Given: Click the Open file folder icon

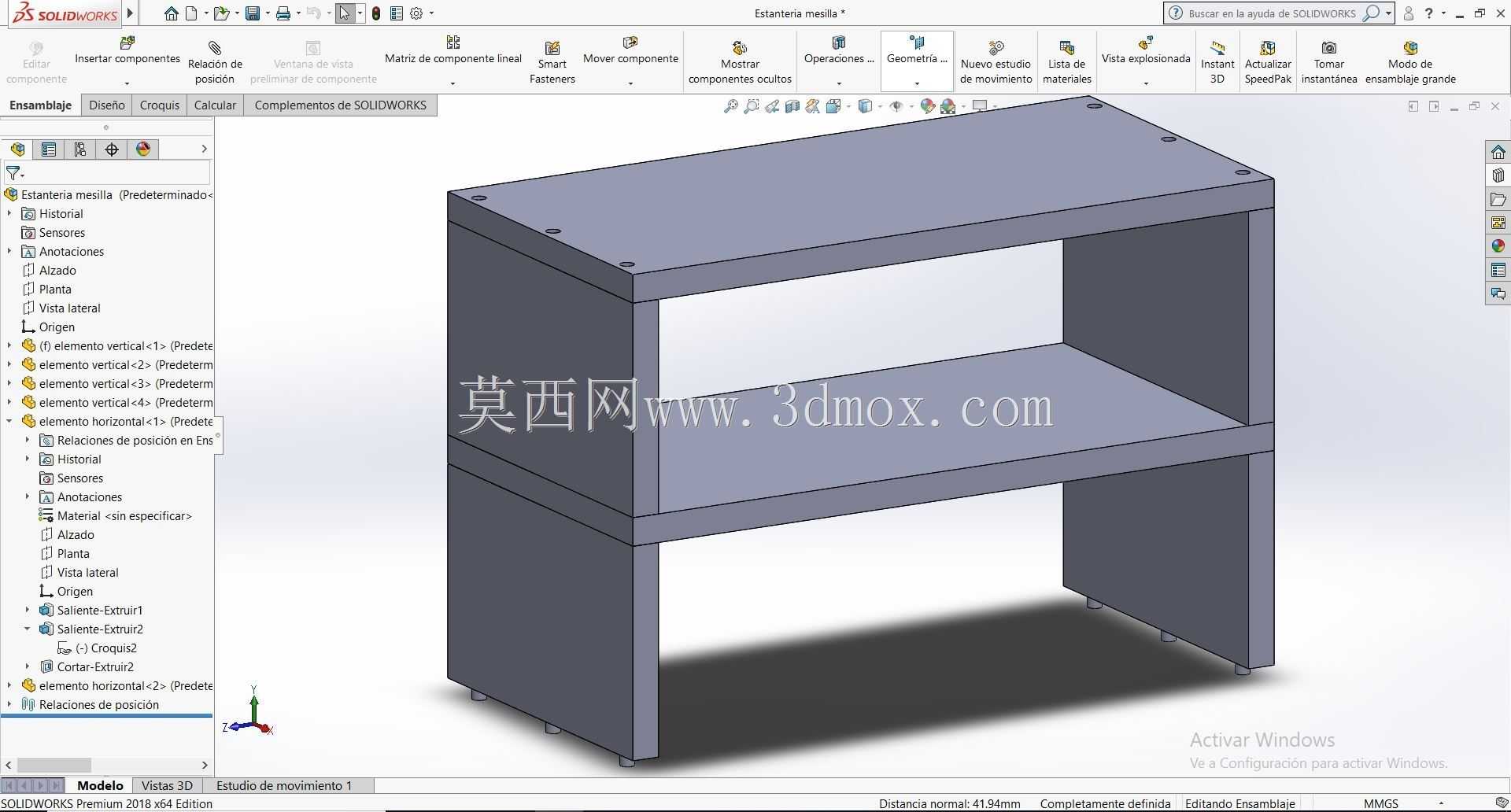Looking at the screenshot, I should click(222, 13).
